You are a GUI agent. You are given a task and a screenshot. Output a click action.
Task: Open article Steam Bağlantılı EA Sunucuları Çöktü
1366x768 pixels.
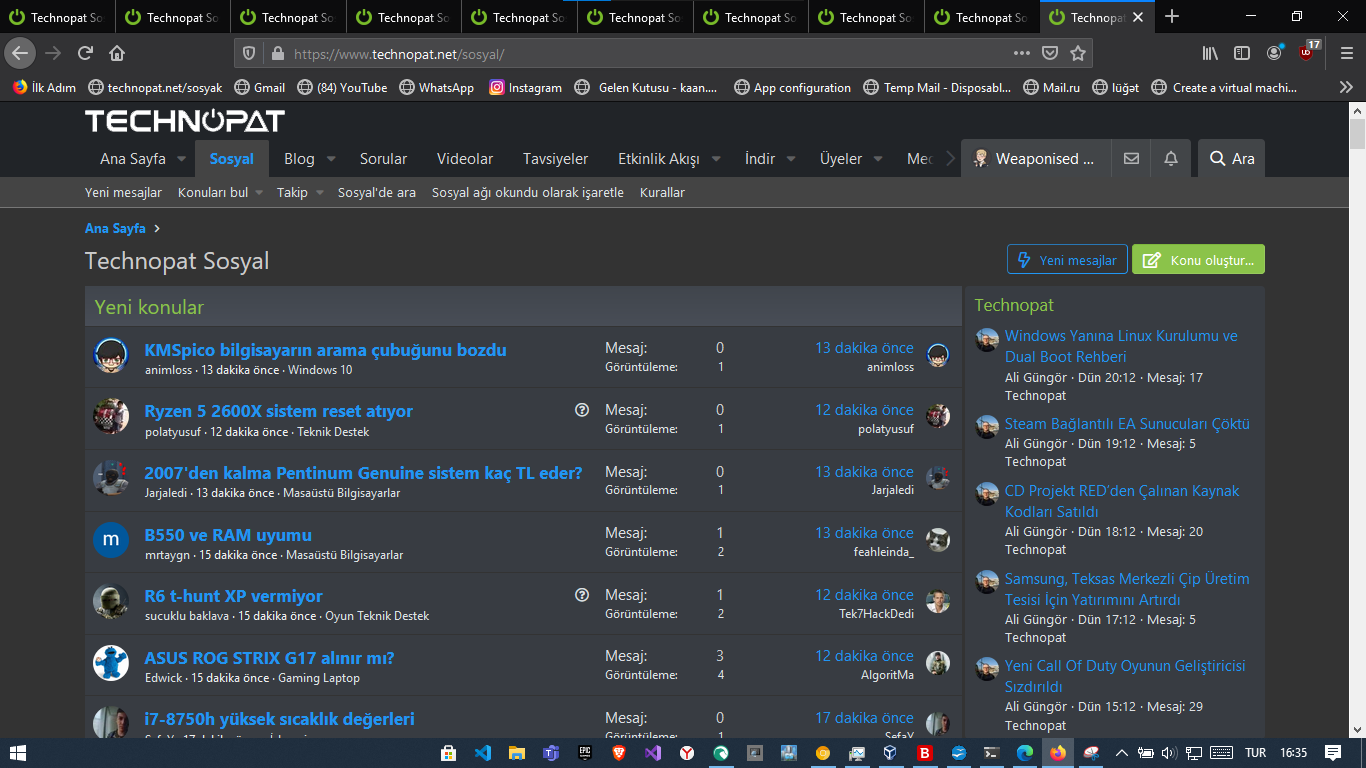coord(1127,424)
